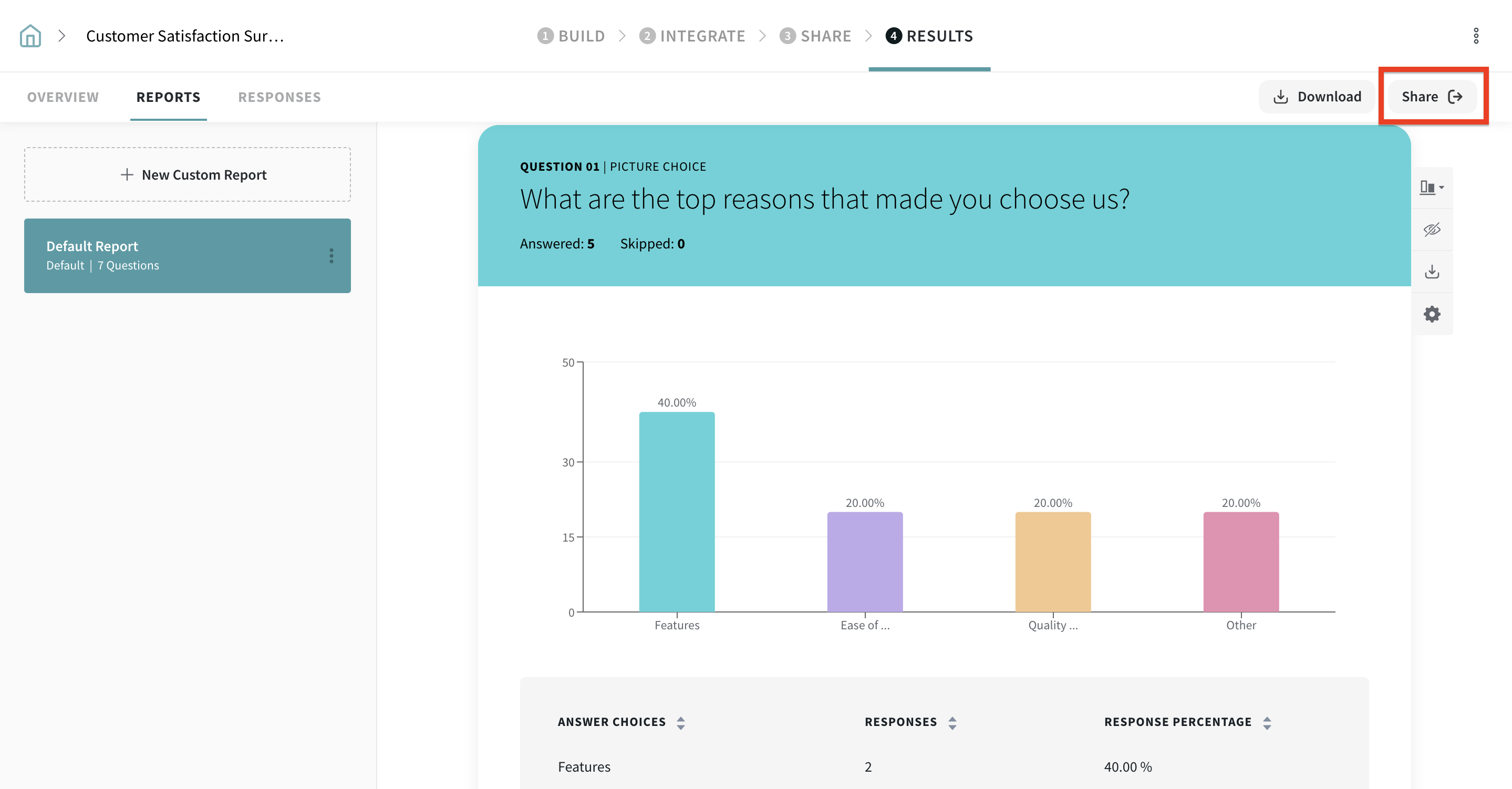
Task: Hide this question with the eye icon
Action: [x=1432, y=230]
